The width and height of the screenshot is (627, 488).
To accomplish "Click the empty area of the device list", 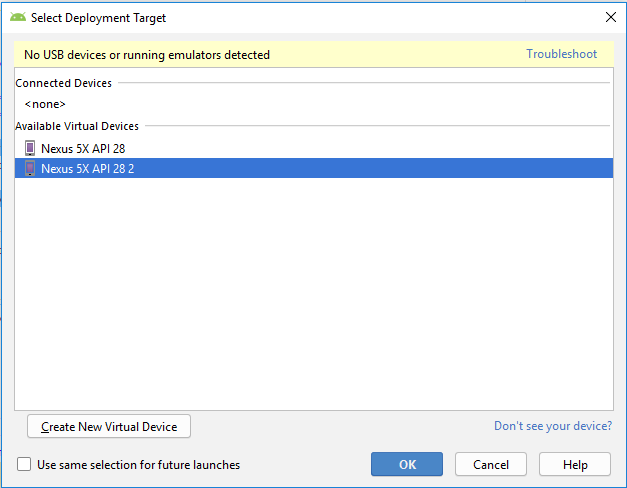I will coord(313,300).
